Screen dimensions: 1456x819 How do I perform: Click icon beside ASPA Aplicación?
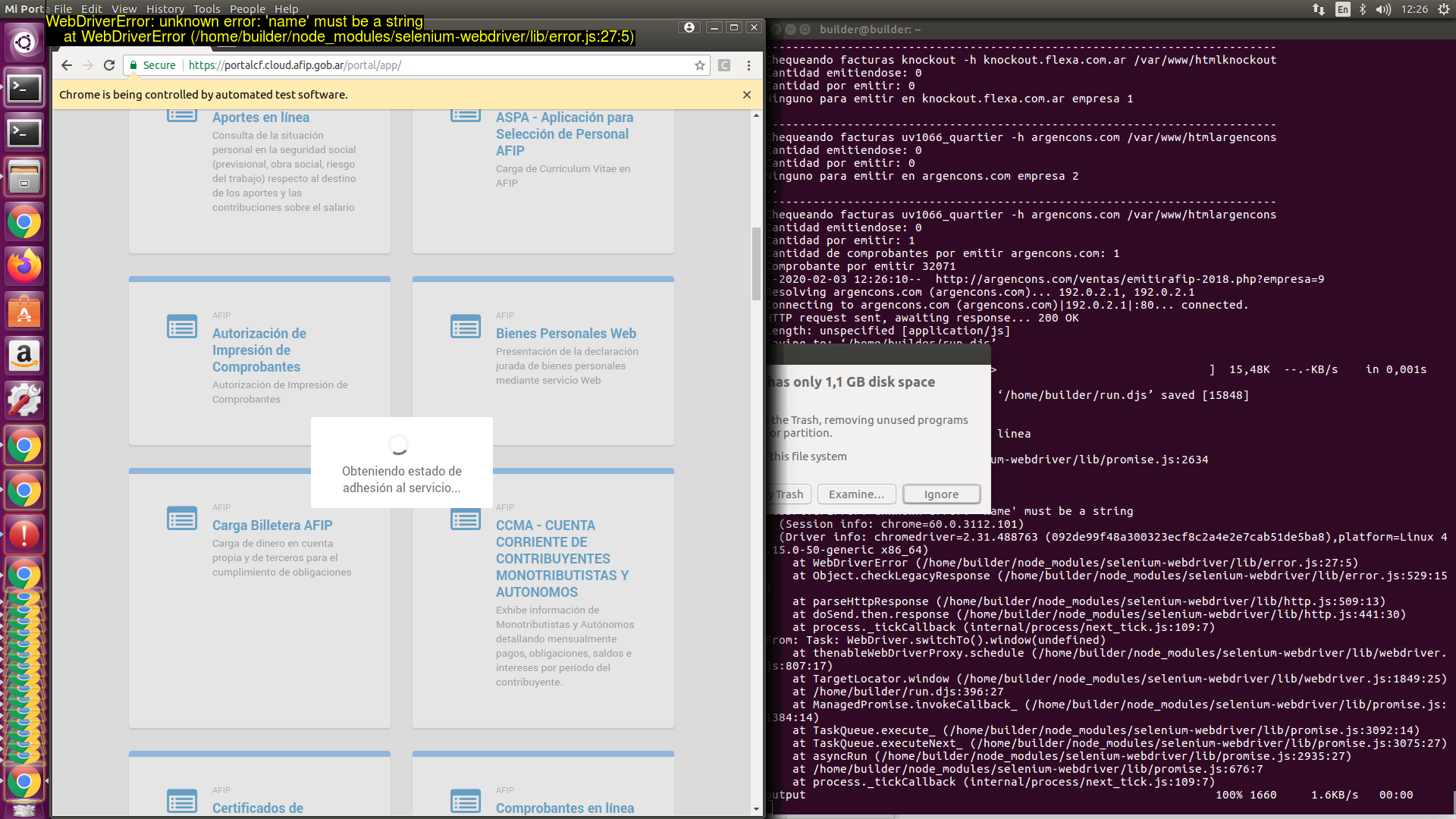(x=466, y=115)
